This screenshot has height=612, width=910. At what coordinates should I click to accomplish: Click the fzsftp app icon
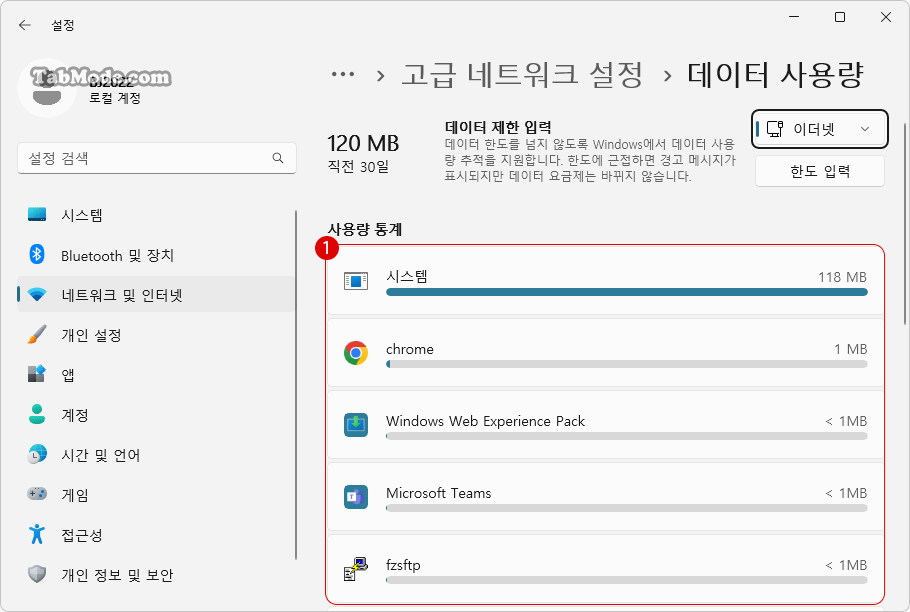(x=356, y=568)
